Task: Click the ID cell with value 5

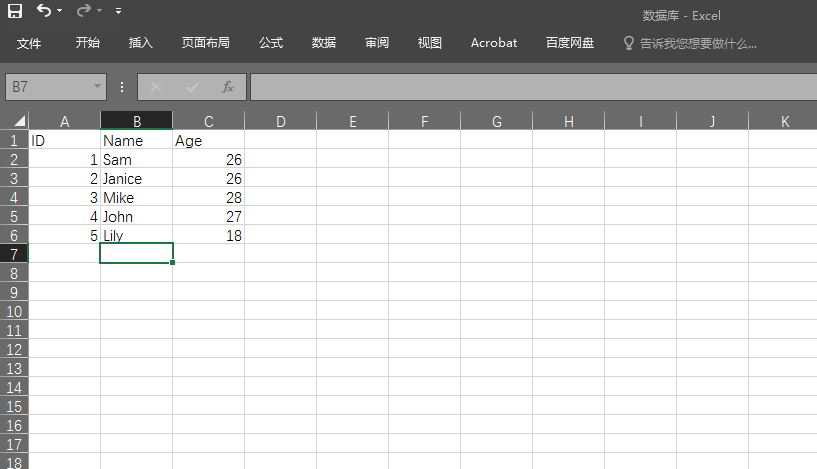Action: pos(65,235)
